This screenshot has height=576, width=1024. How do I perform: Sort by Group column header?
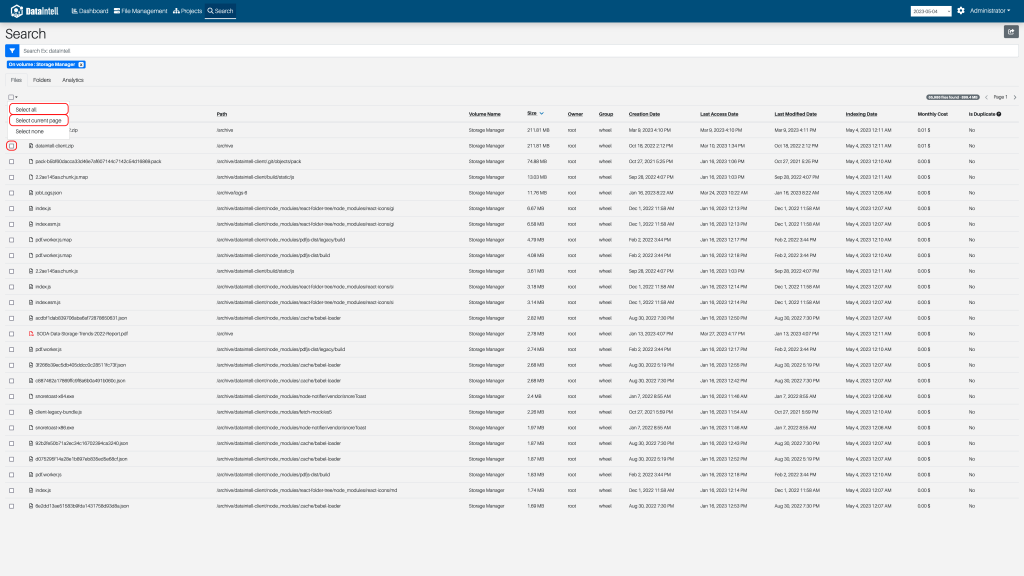(x=605, y=114)
